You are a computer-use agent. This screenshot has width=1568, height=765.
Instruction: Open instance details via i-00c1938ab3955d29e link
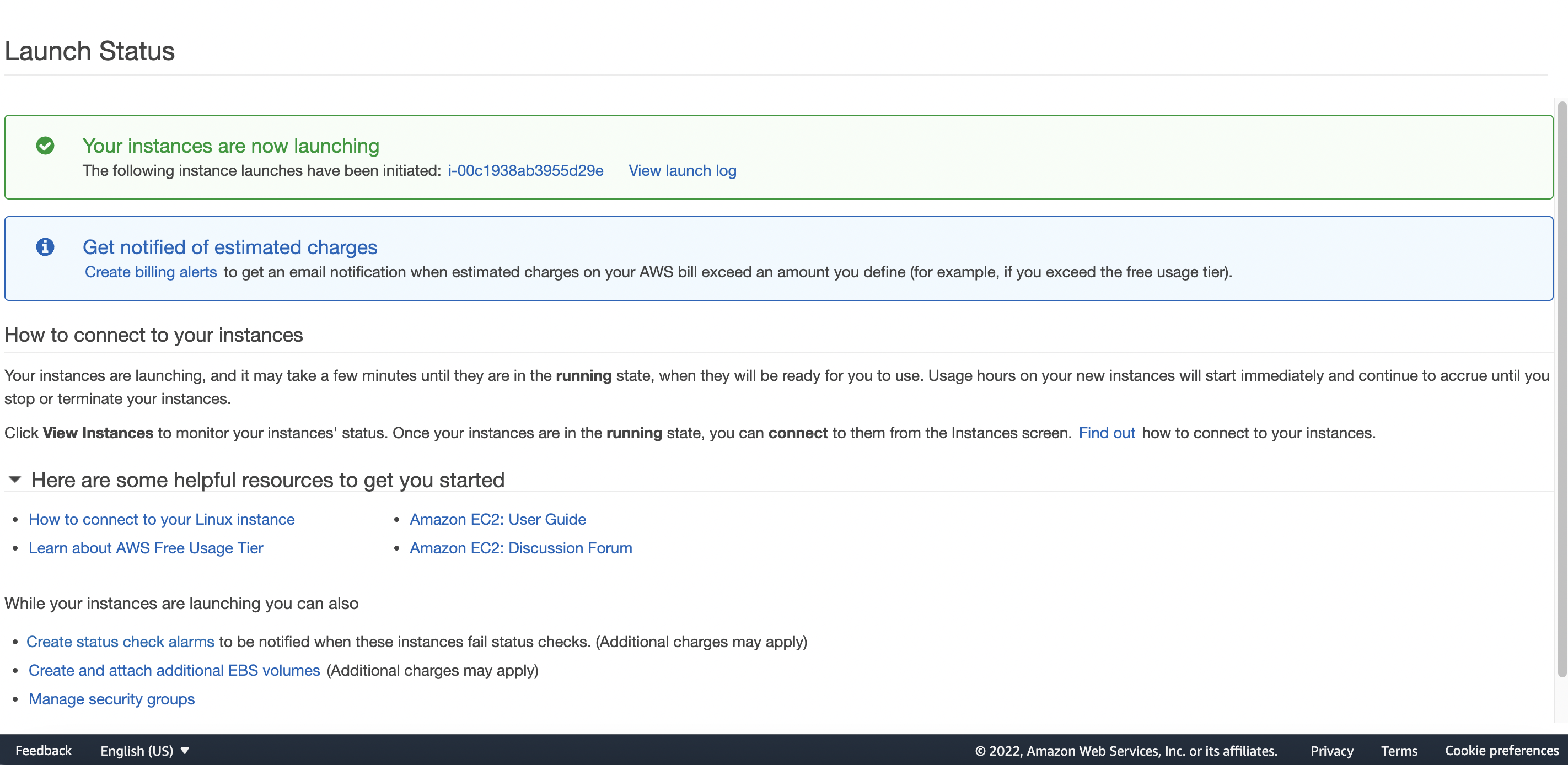(525, 171)
